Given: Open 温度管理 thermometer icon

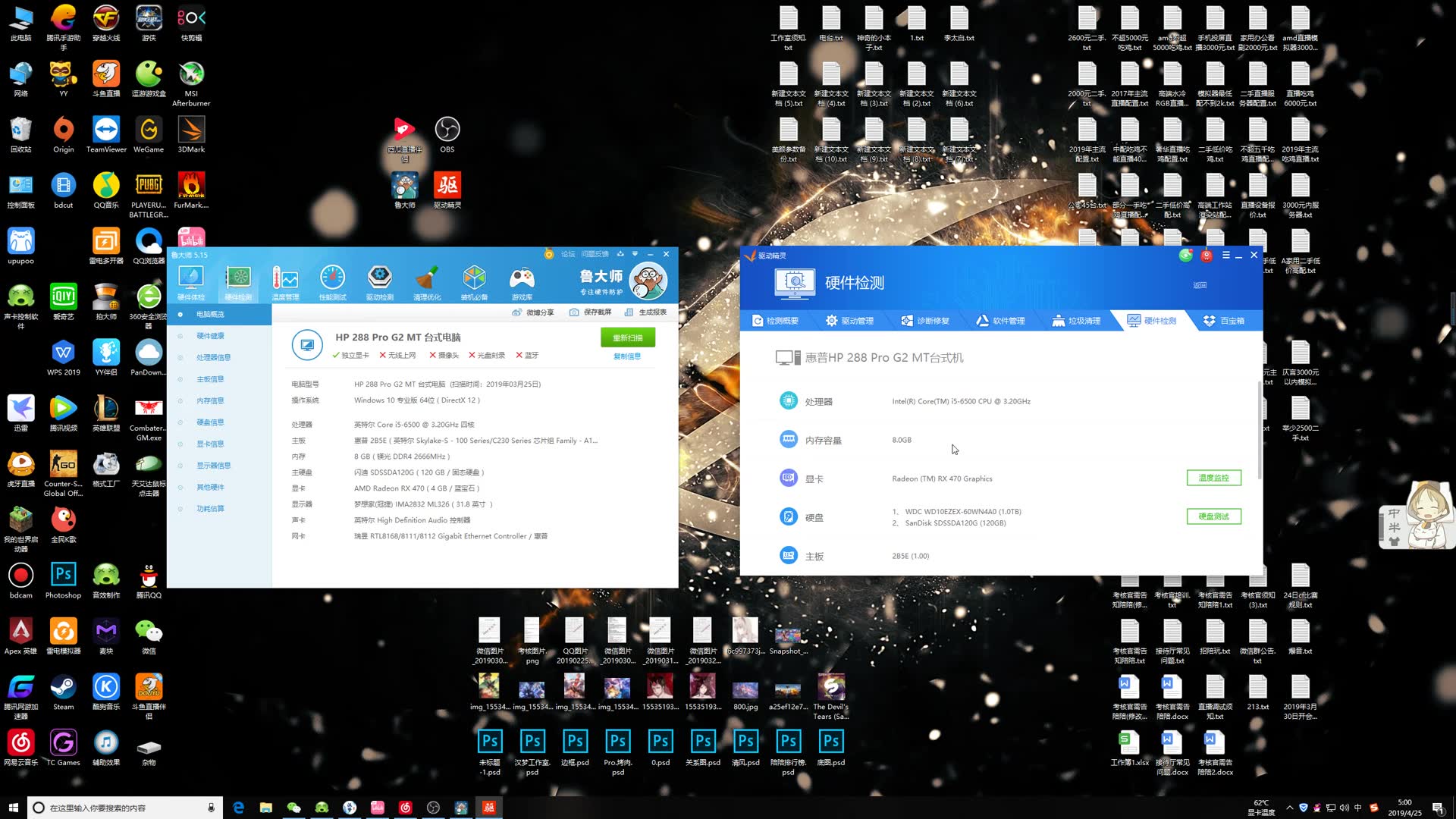Looking at the screenshot, I should 285,284.
